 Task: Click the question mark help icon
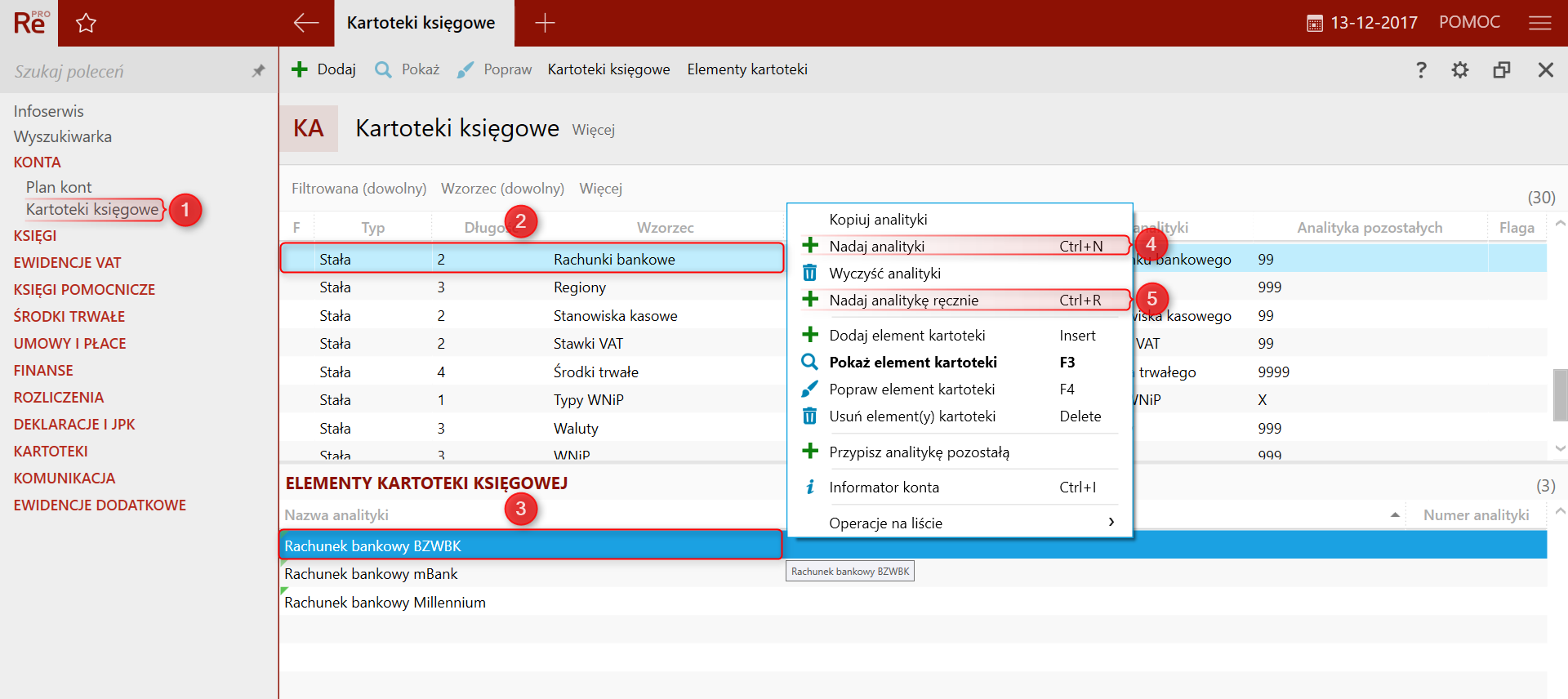click(x=1421, y=70)
